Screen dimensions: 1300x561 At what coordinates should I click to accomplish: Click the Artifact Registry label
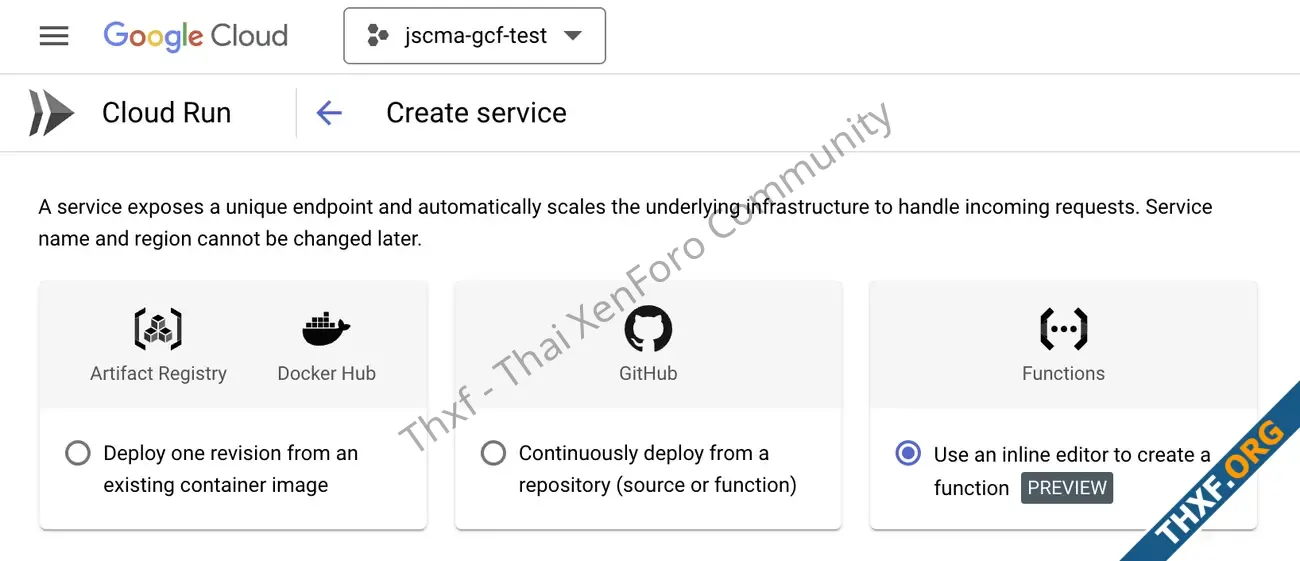[x=158, y=373]
